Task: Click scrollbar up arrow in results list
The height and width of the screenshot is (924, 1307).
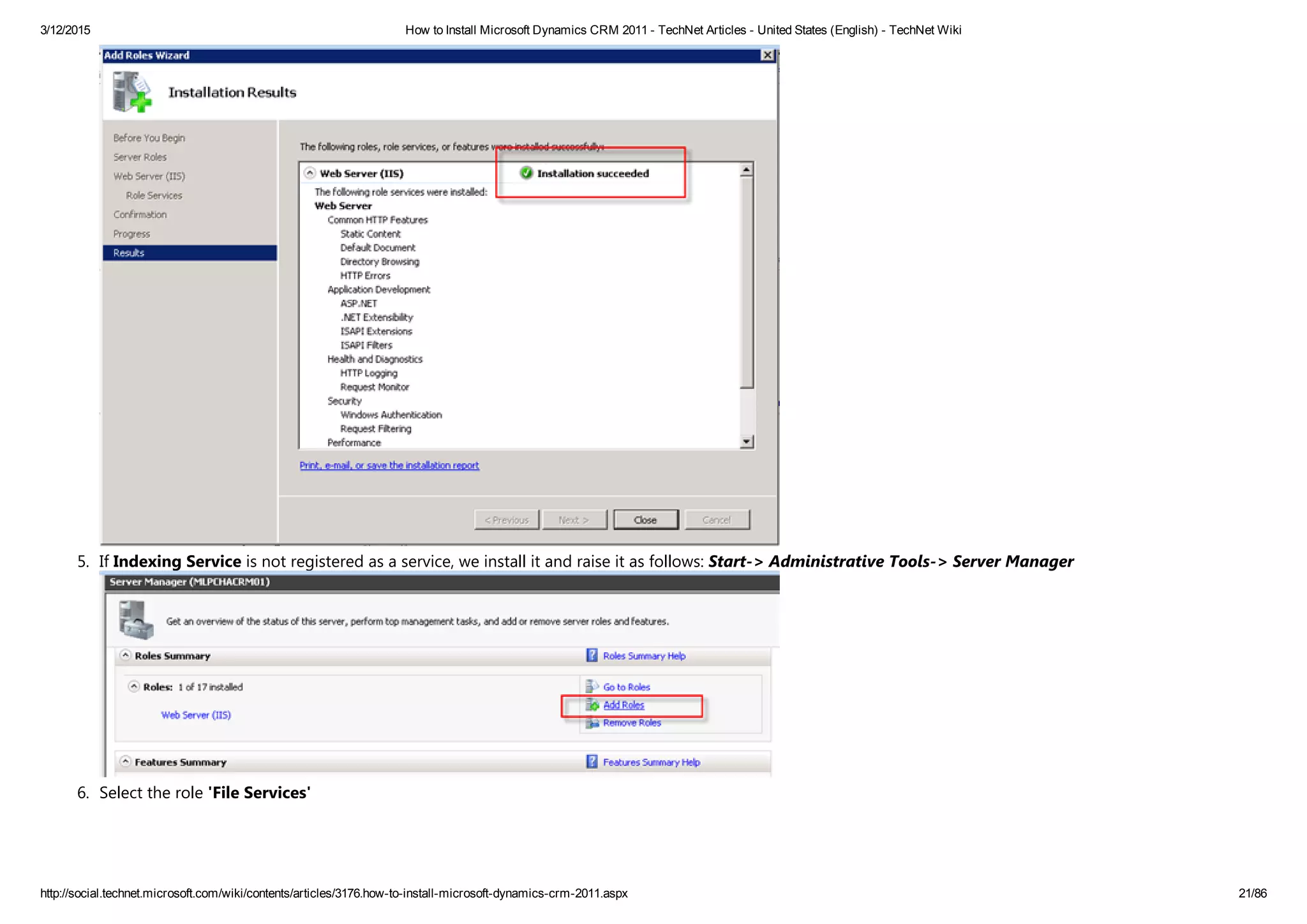Action: (x=746, y=170)
